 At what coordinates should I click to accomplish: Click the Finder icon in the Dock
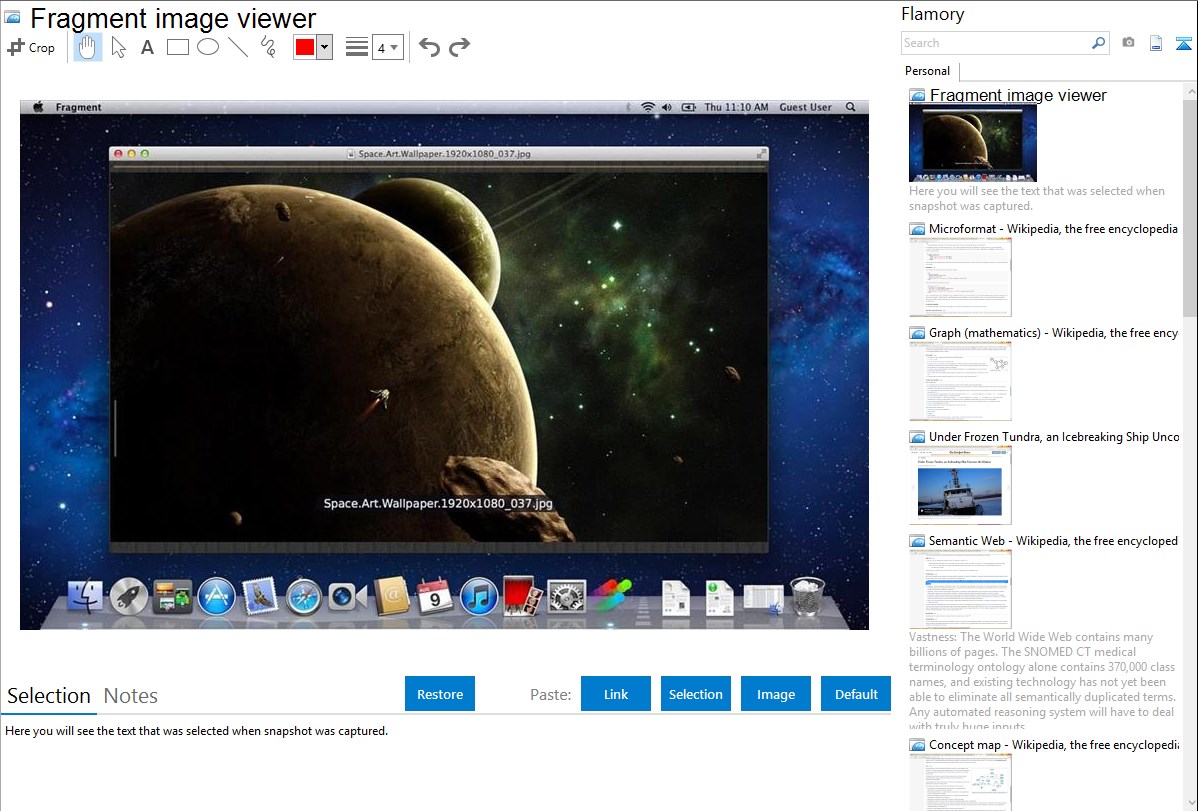point(85,596)
